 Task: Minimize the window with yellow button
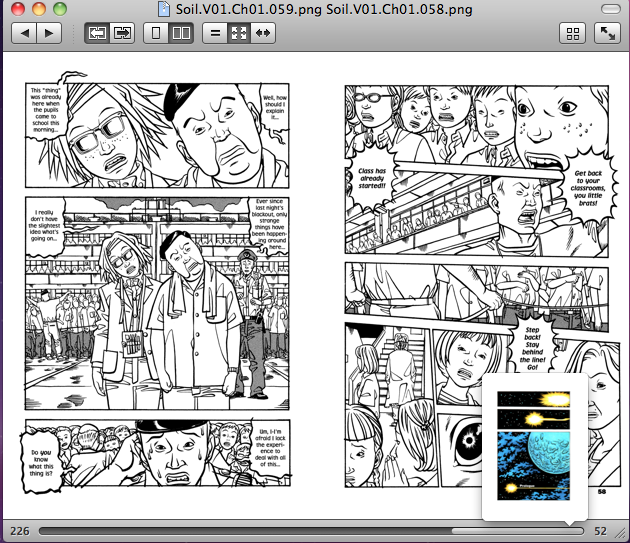tap(39, 9)
